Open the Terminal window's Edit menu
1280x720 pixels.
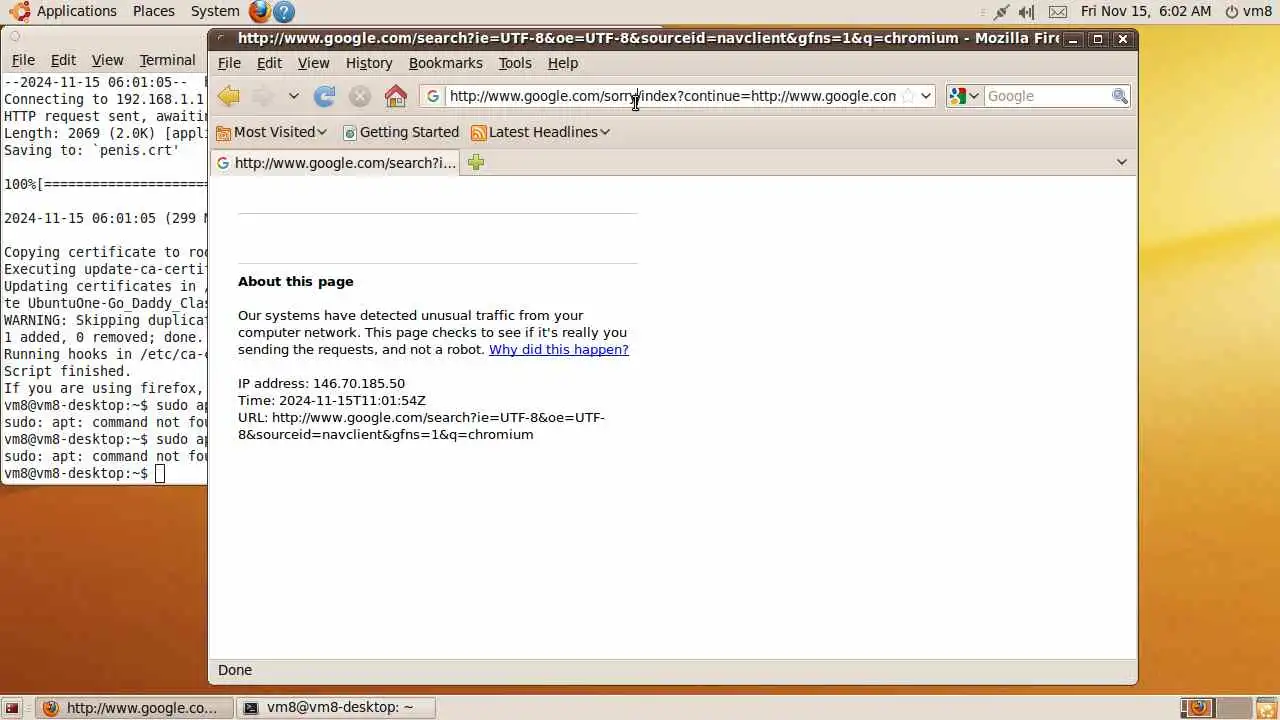(63, 60)
